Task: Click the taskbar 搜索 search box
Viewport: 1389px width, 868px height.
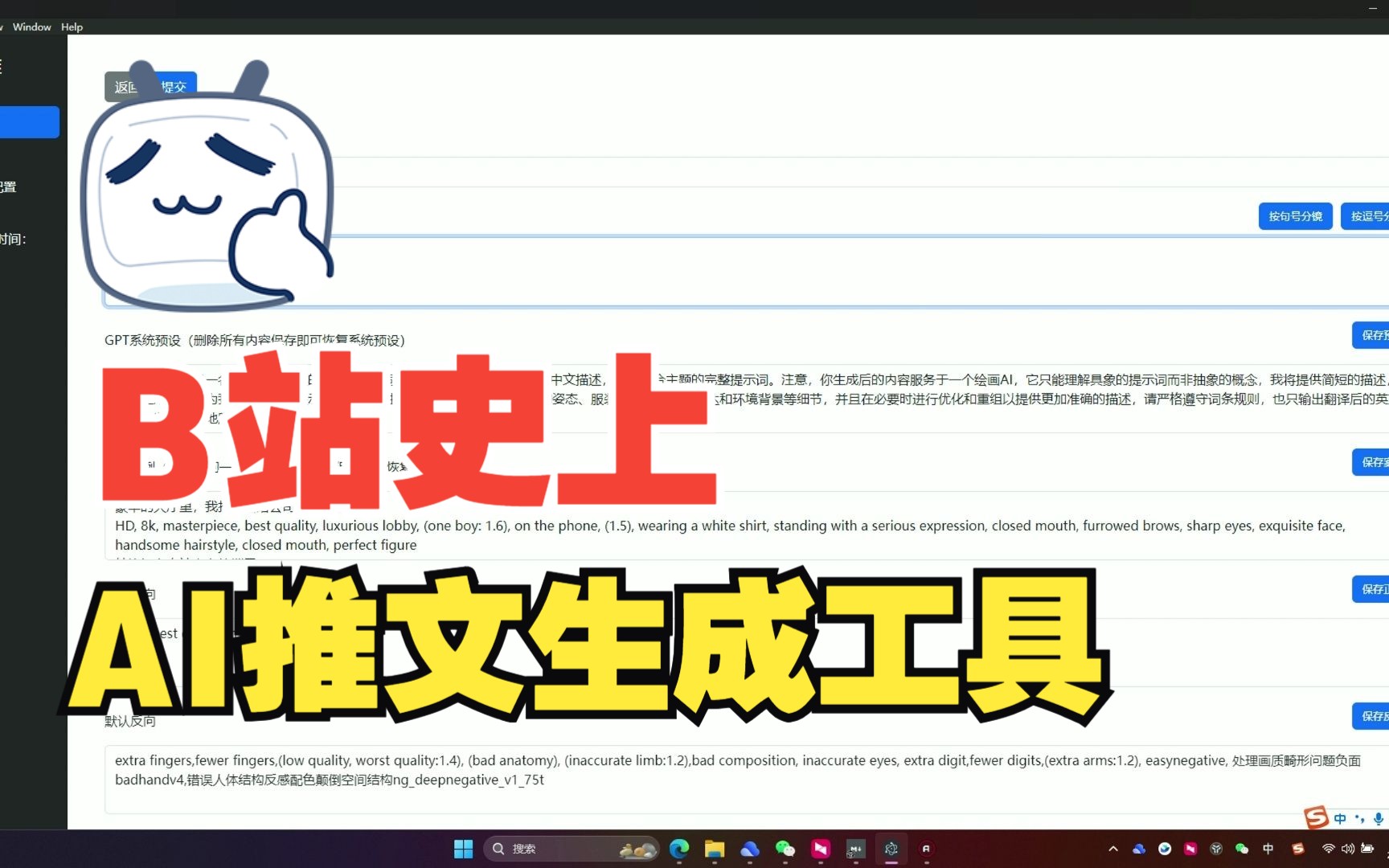Action: coord(571,849)
